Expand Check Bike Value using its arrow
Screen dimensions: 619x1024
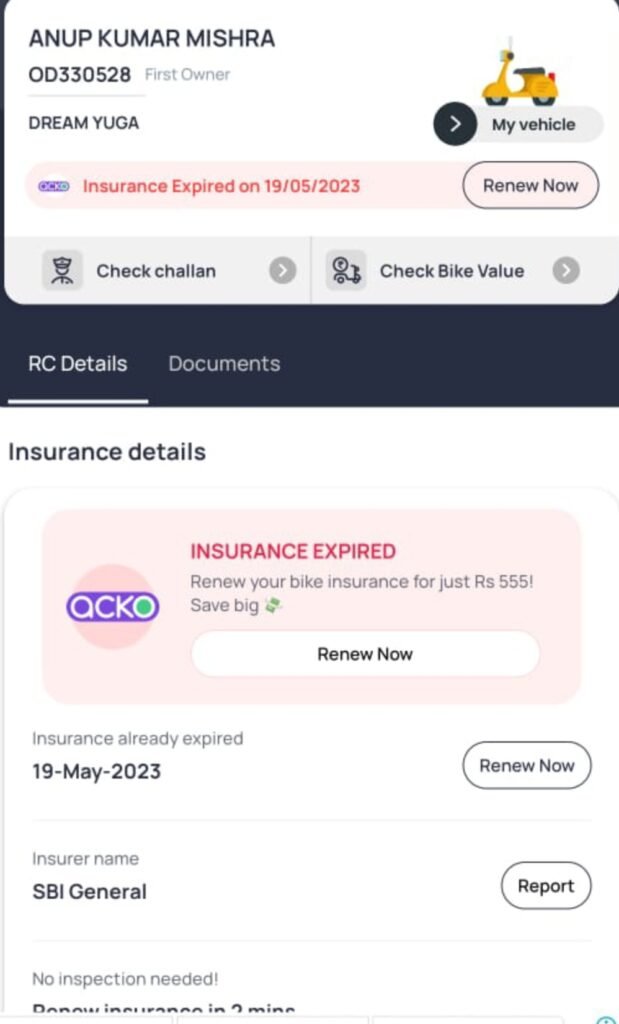point(566,270)
